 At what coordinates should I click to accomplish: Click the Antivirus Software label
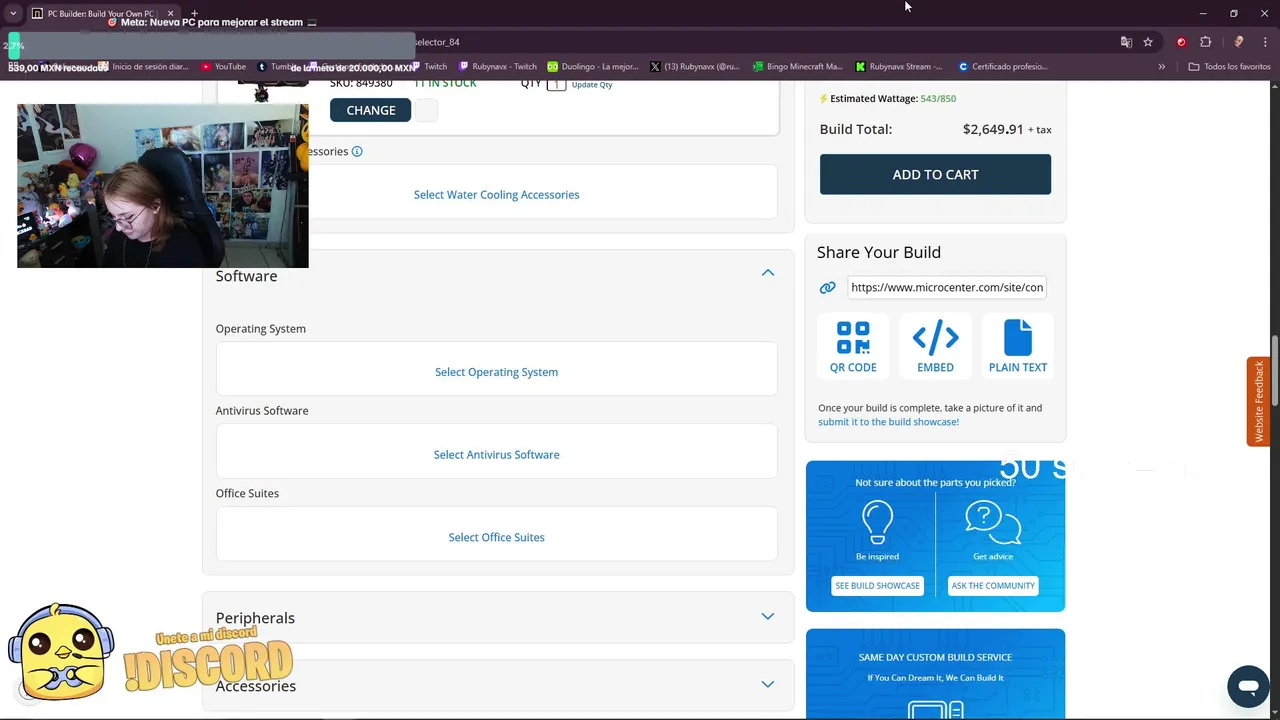click(x=262, y=411)
